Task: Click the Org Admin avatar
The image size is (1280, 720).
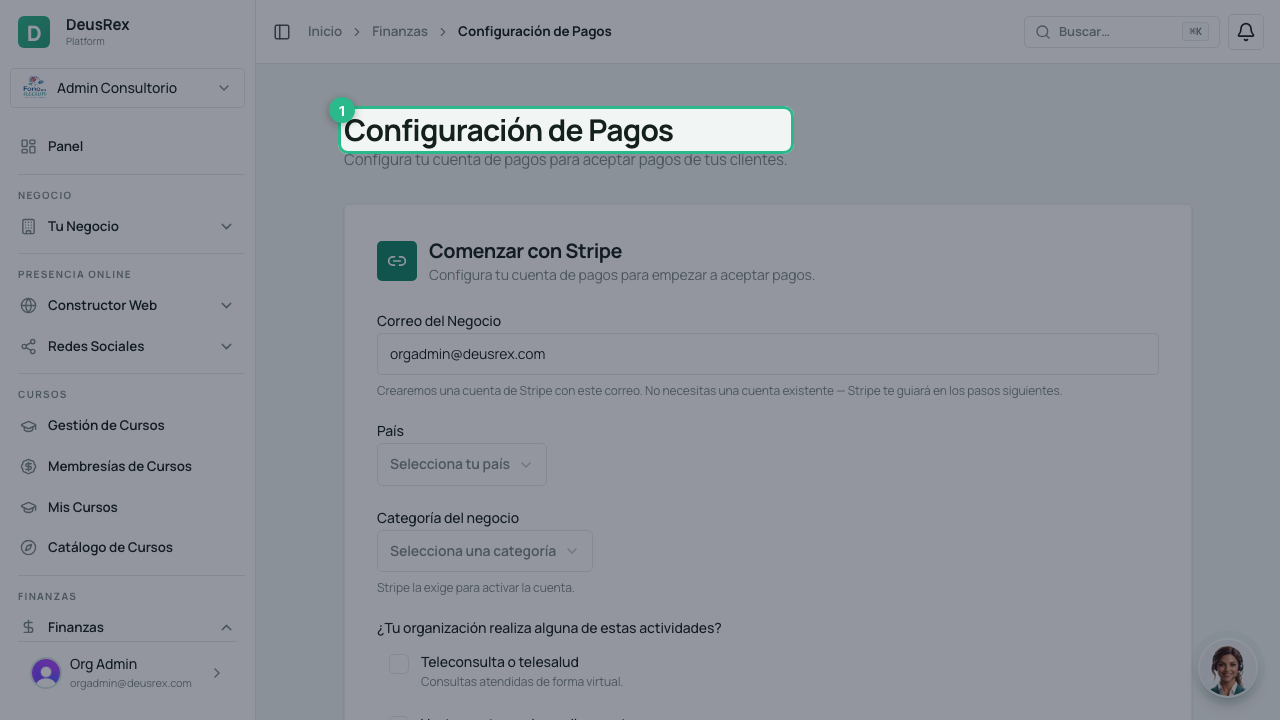Action: 46,673
